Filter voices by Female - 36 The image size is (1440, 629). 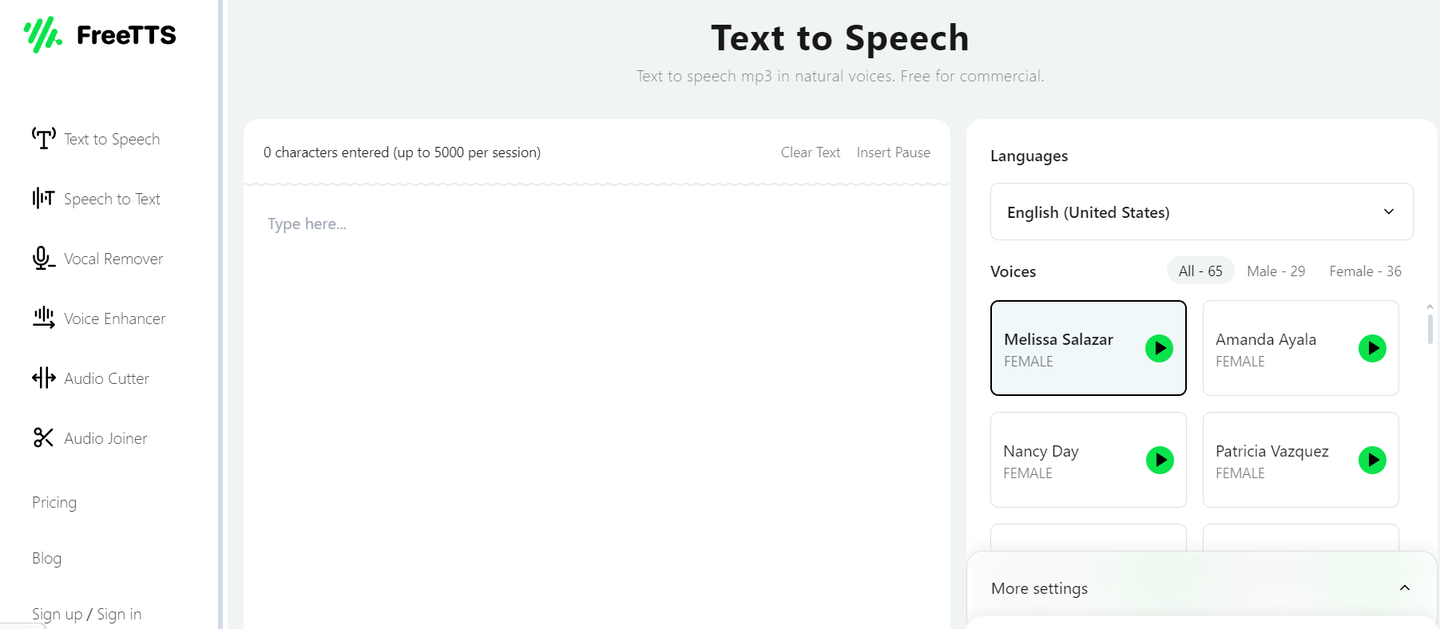pyautogui.click(x=1365, y=271)
